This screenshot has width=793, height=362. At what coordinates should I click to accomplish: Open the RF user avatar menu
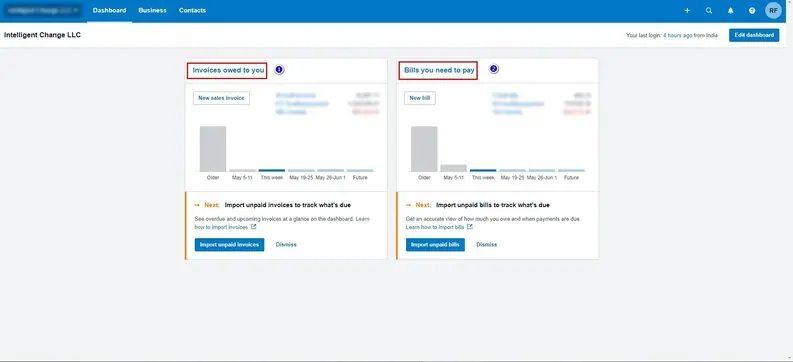773,10
